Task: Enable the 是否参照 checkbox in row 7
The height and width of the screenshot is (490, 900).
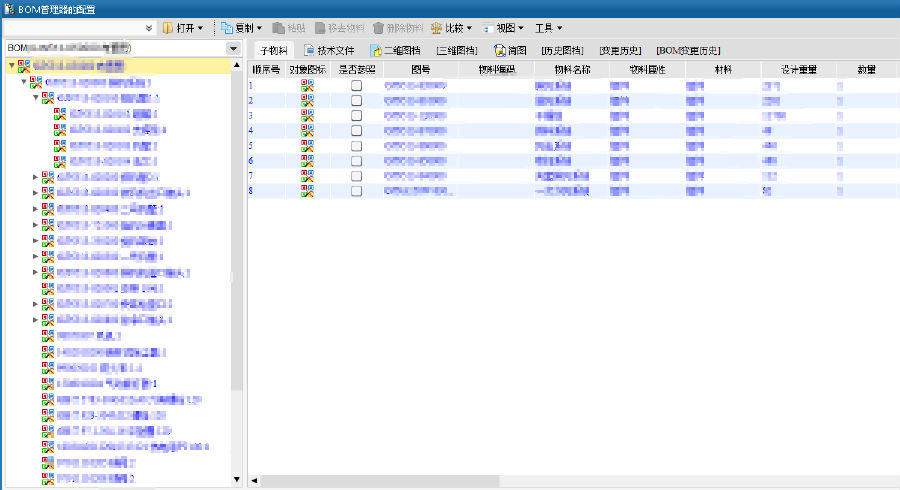Action: [356, 176]
